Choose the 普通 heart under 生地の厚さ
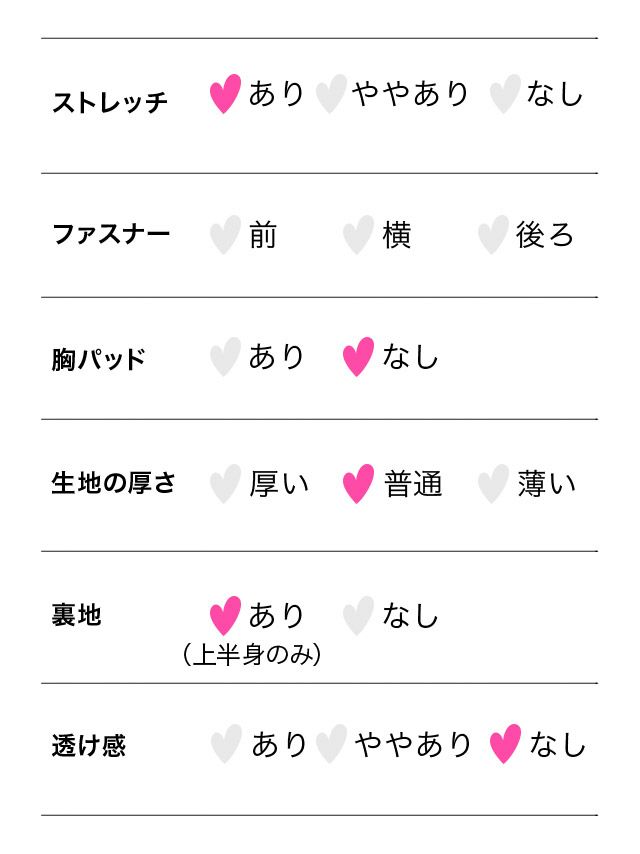640x854 pixels. click(358, 485)
